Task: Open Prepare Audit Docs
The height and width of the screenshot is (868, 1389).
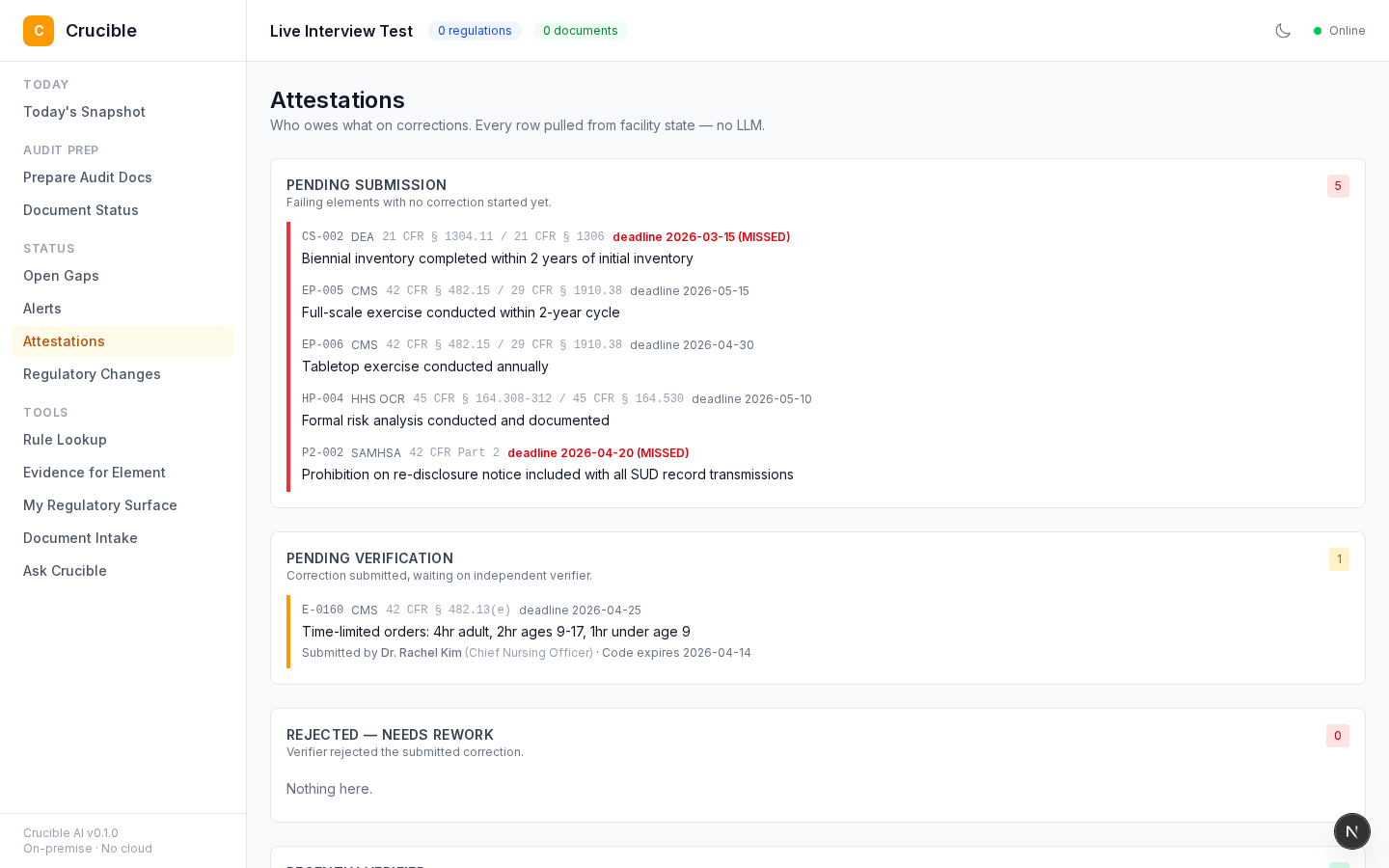Action: 88,177
